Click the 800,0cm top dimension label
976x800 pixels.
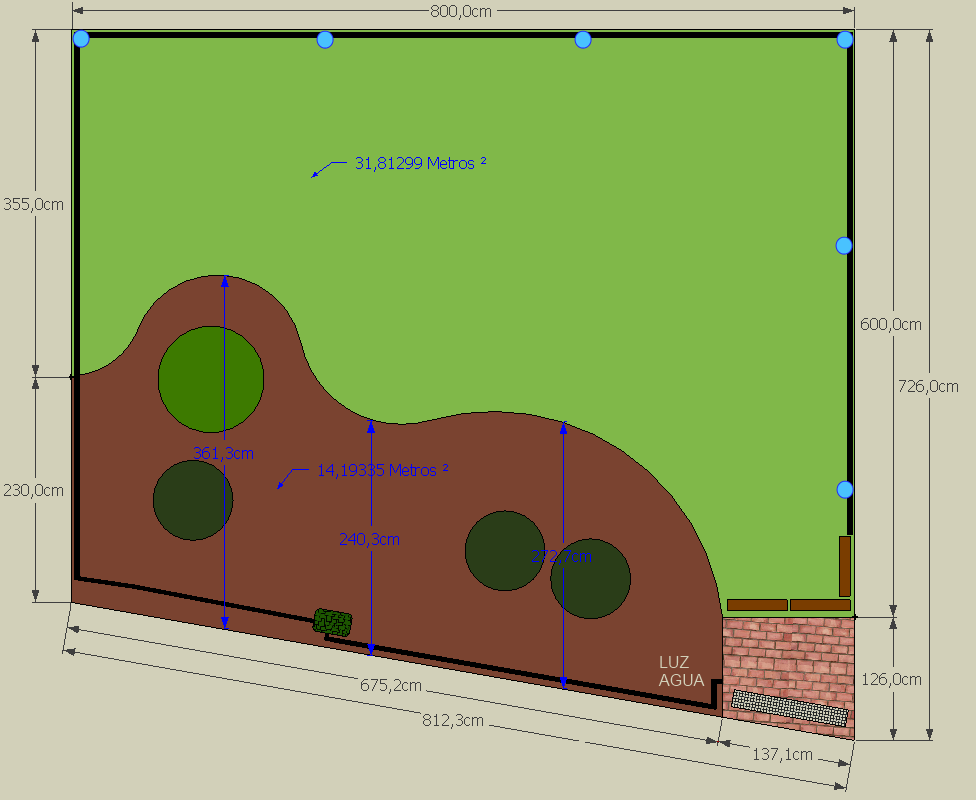(461, 11)
